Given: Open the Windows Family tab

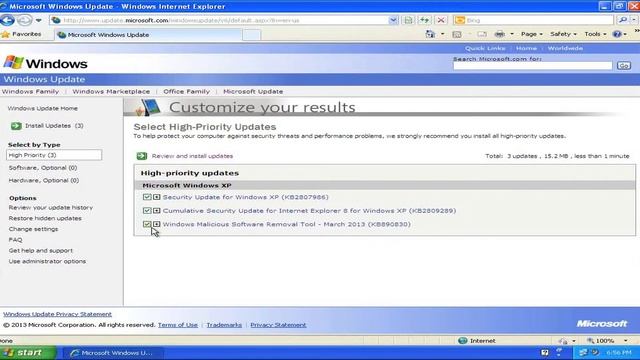Looking at the screenshot, I should pyautogui.click(x=30, y=91).
